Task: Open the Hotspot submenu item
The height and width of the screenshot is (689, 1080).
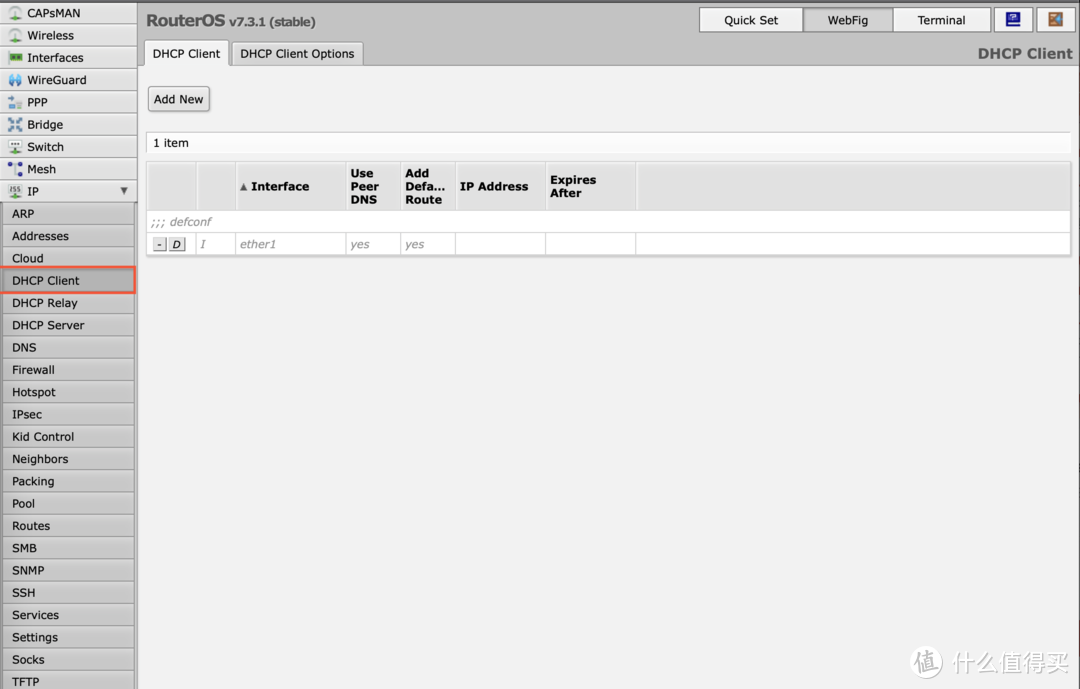Action: 68,392
